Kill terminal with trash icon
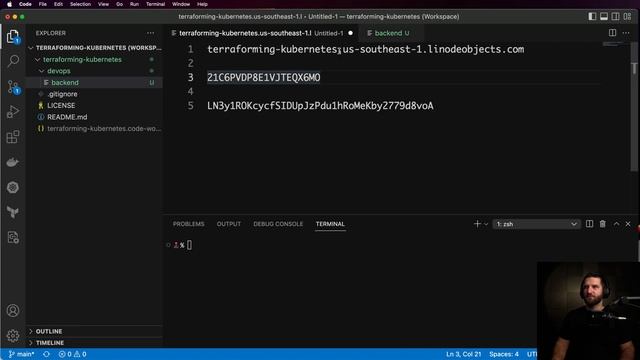This screenshot has height=360, width=640. pyautogui.click(x=602, y=224)
